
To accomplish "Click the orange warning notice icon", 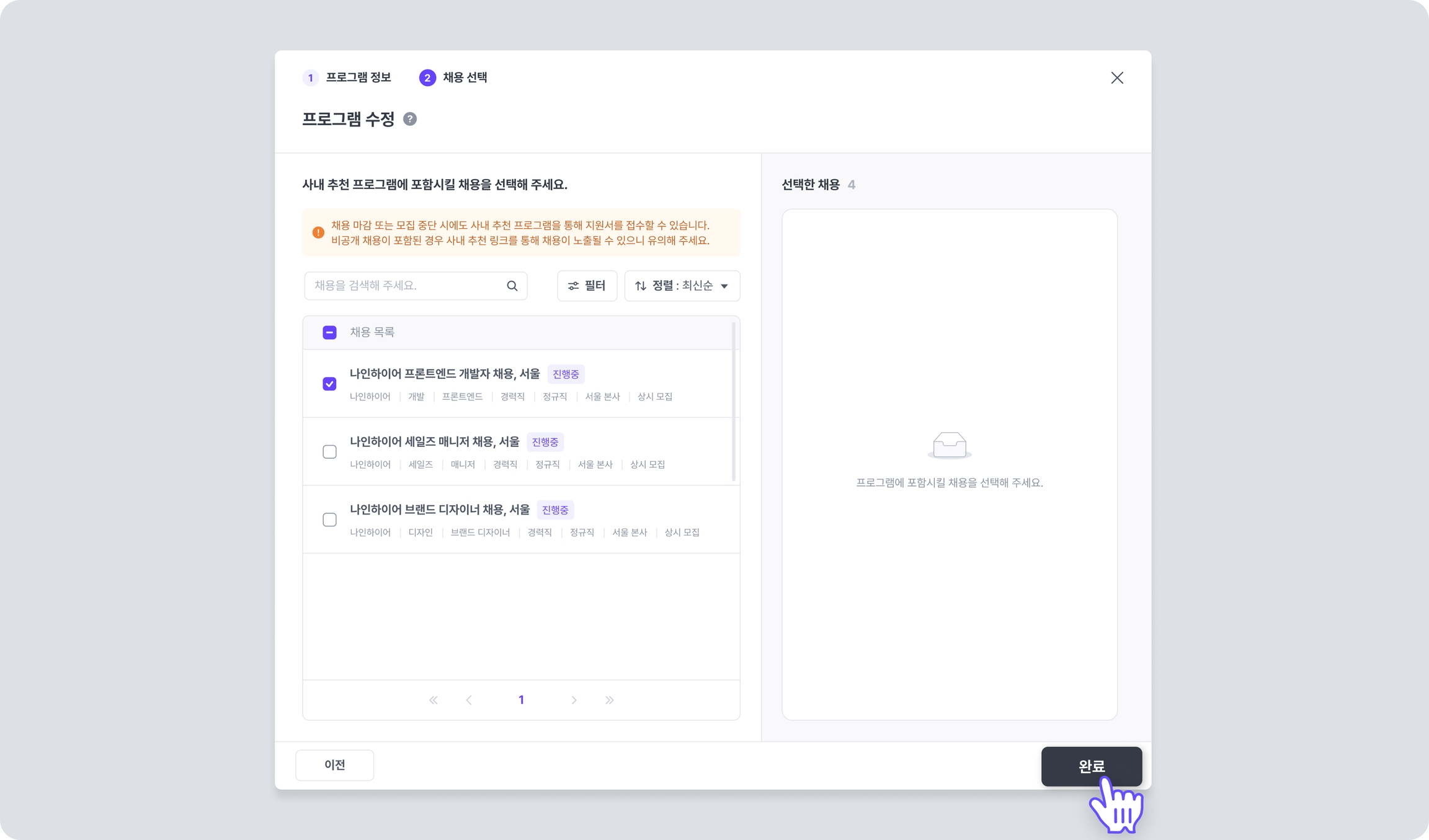I will click(x=318, y=232).
